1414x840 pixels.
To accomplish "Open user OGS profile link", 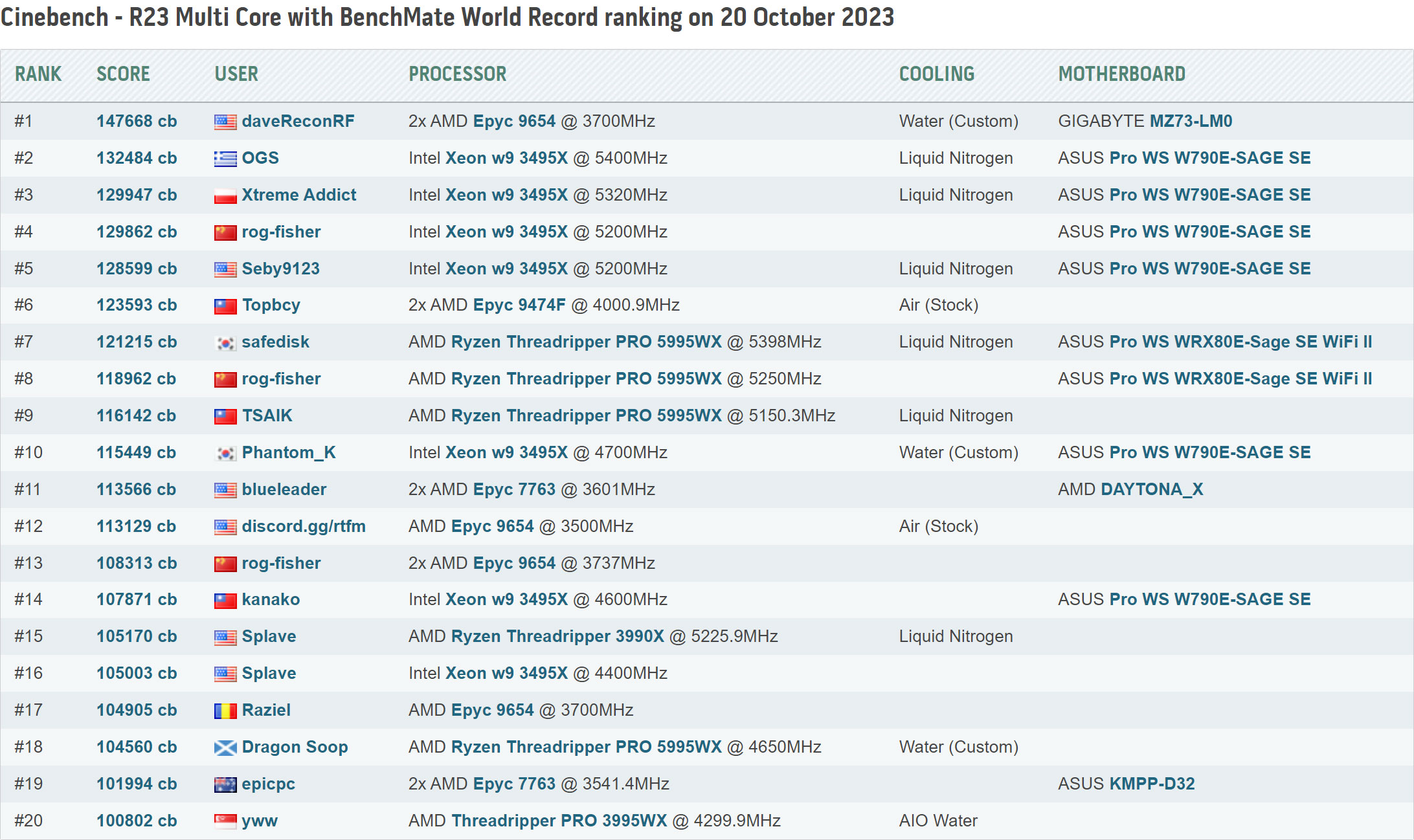I will [x=260, y=158].
